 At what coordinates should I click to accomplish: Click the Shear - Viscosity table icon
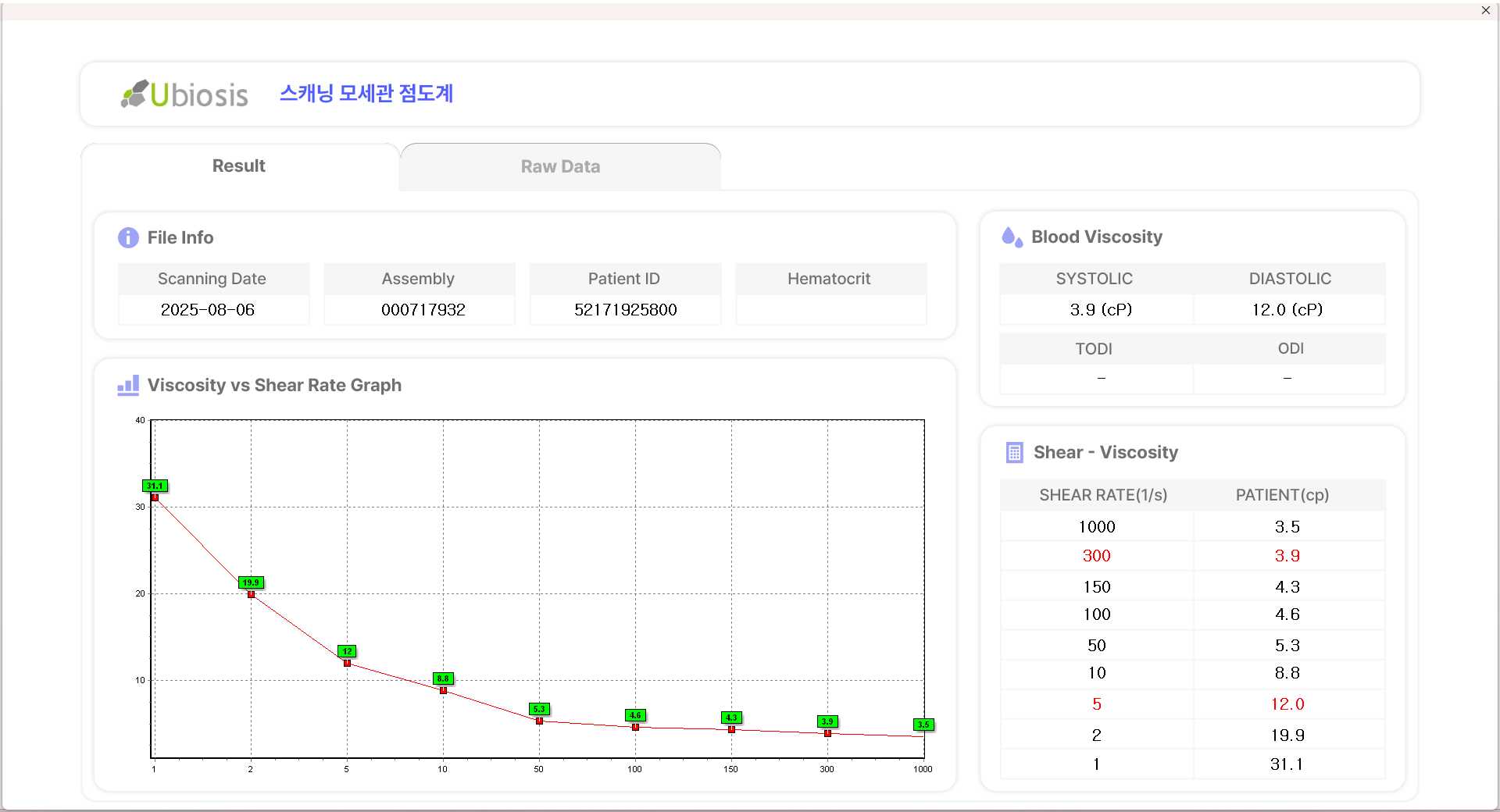pos(1014,453)
